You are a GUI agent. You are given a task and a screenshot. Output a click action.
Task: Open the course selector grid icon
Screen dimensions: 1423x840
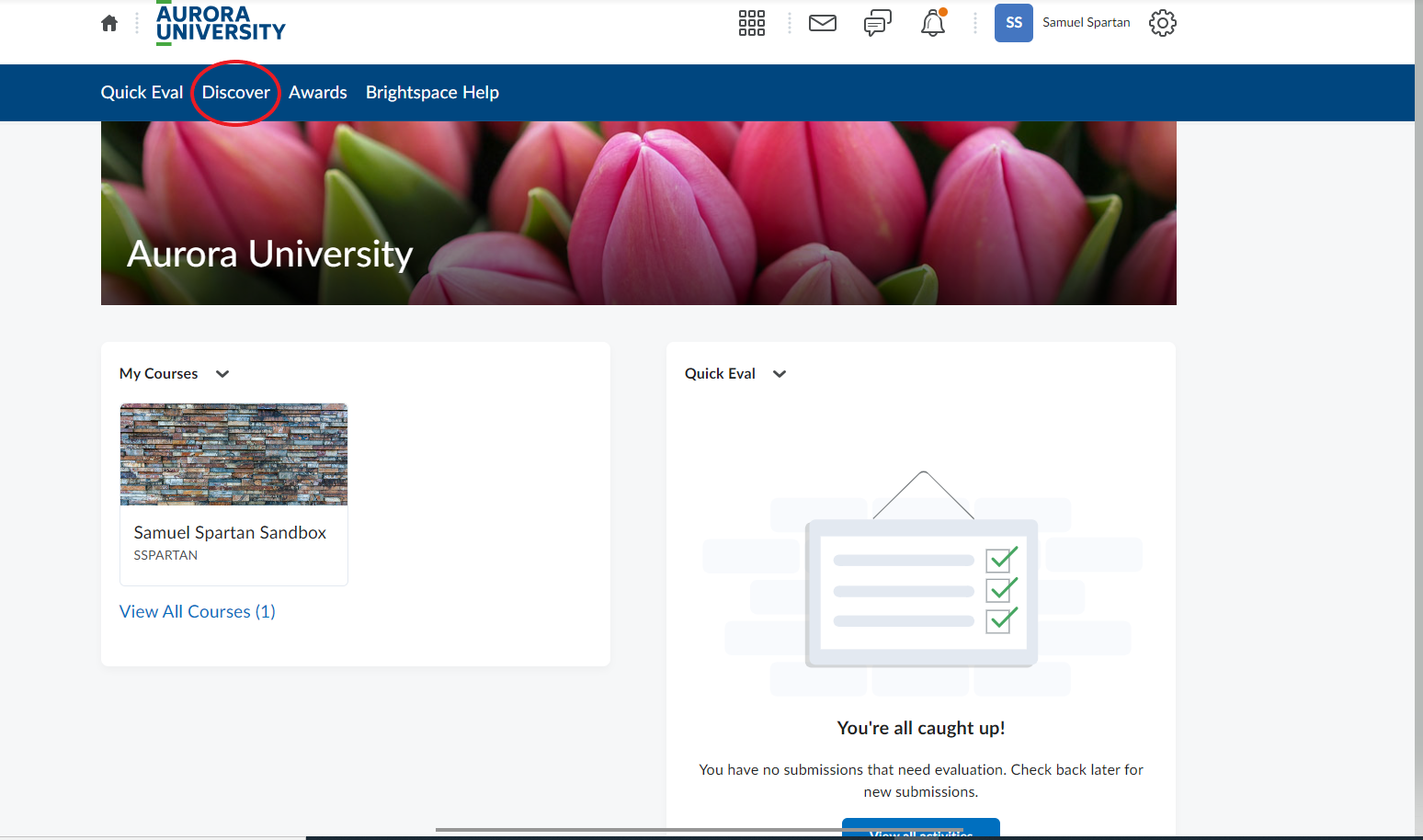752,23
